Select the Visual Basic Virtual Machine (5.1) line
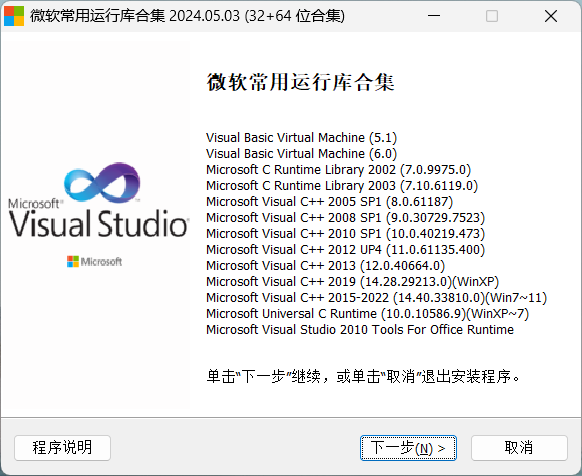Screen dimensions: 582x476 pos(301,138)
